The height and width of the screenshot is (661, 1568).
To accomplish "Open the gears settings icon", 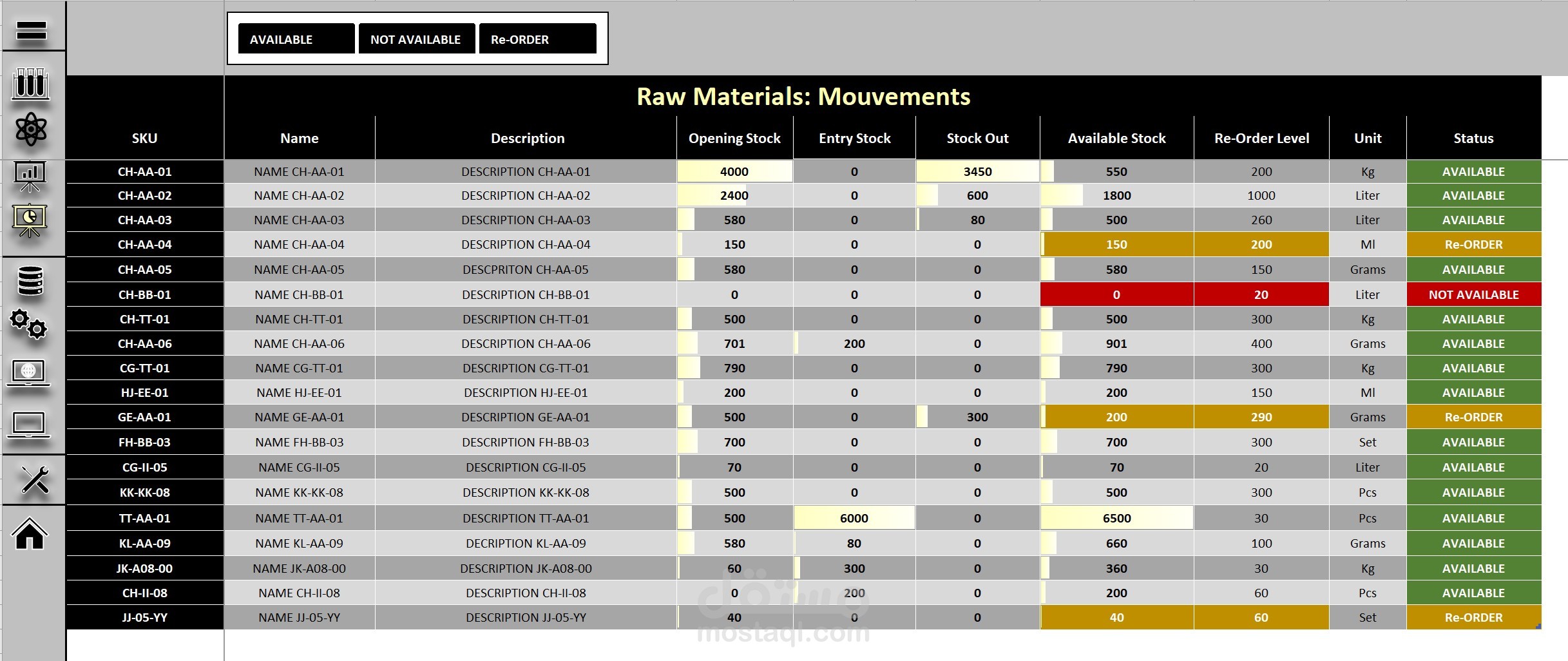I will pyautogui.click(x=28, y=324).
